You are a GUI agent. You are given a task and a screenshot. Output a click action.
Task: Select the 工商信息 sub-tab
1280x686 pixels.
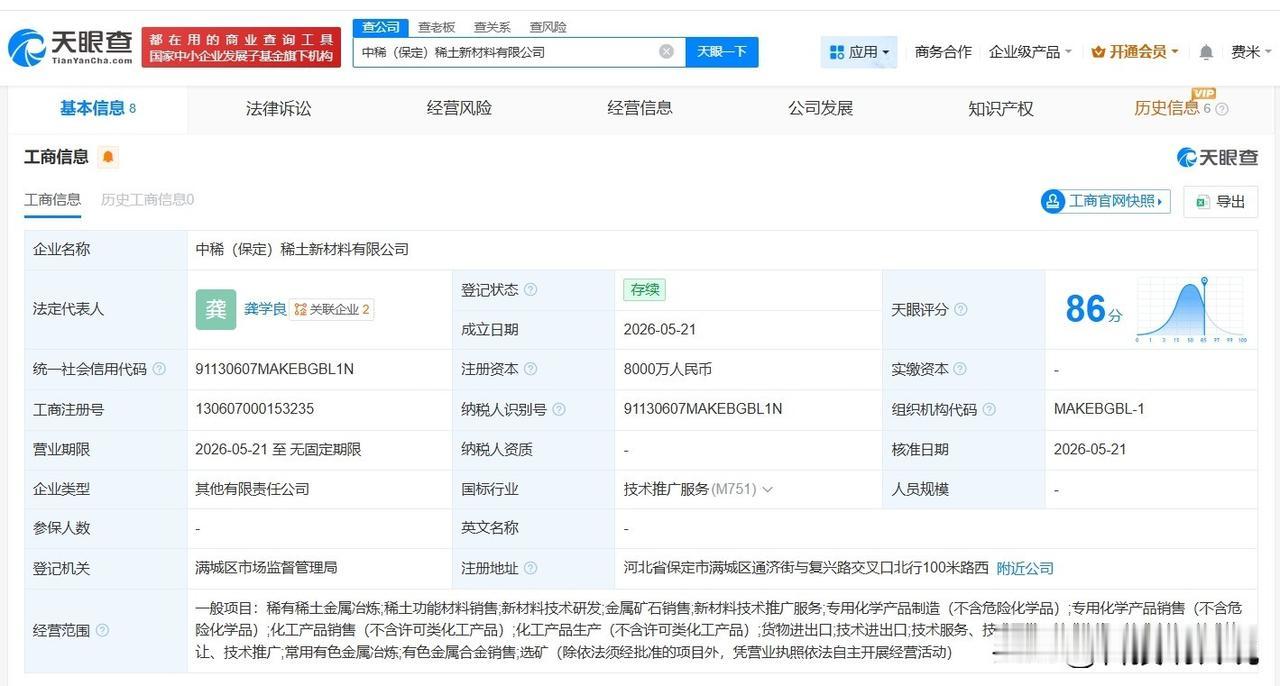pyautogui.click(x=52, y=199)
